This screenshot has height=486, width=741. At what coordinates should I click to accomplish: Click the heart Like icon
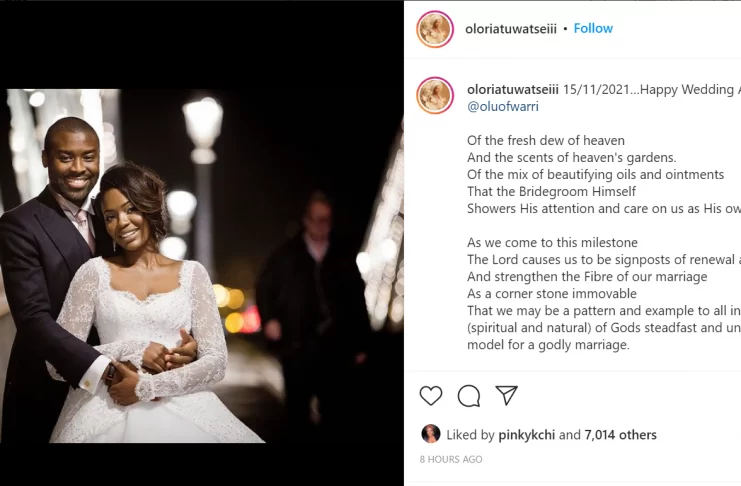click(431, 395)
